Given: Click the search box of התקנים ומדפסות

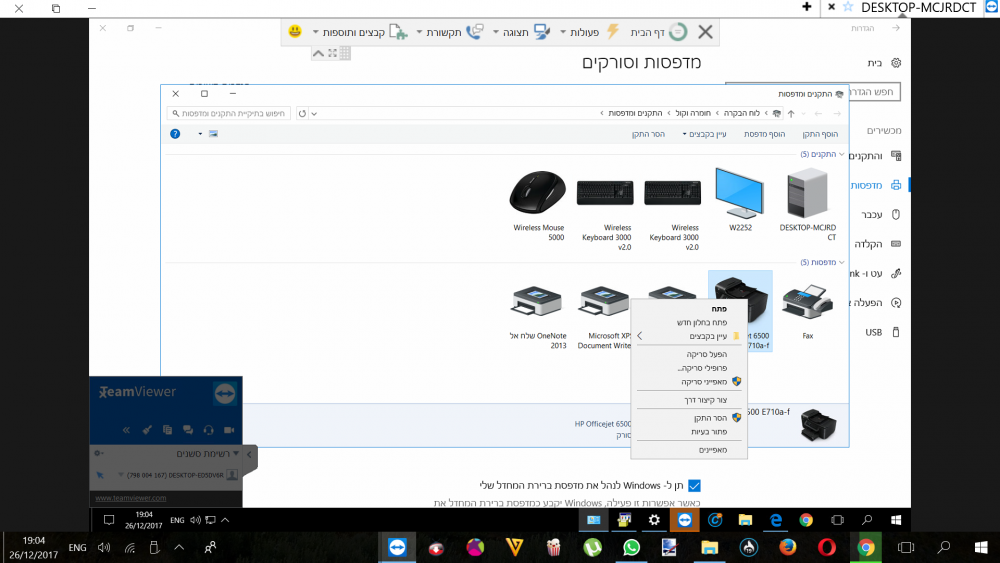Looking at the screenshot, I should tap(229, 113).
